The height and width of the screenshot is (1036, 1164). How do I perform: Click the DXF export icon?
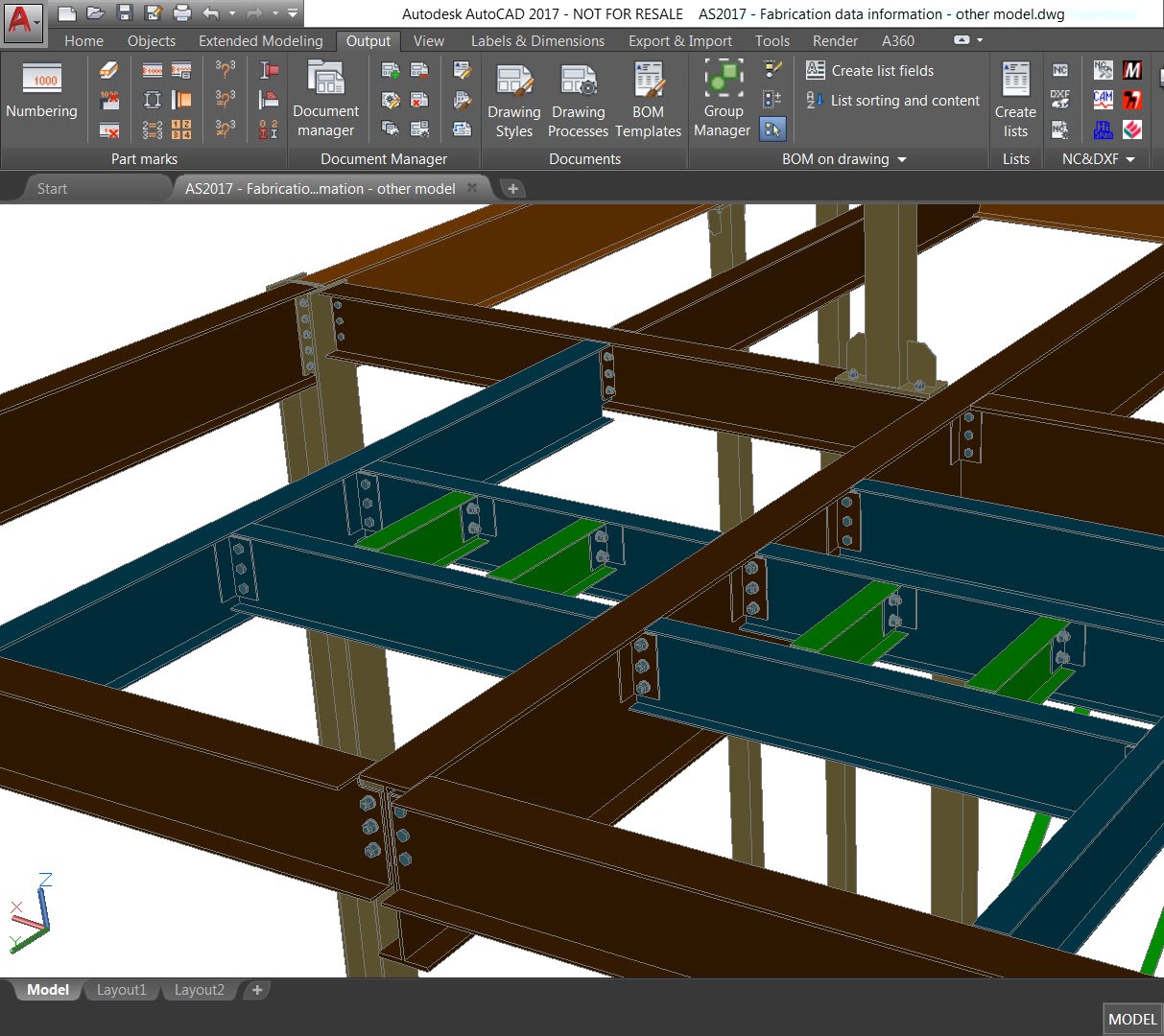(x=1059, y=99)
